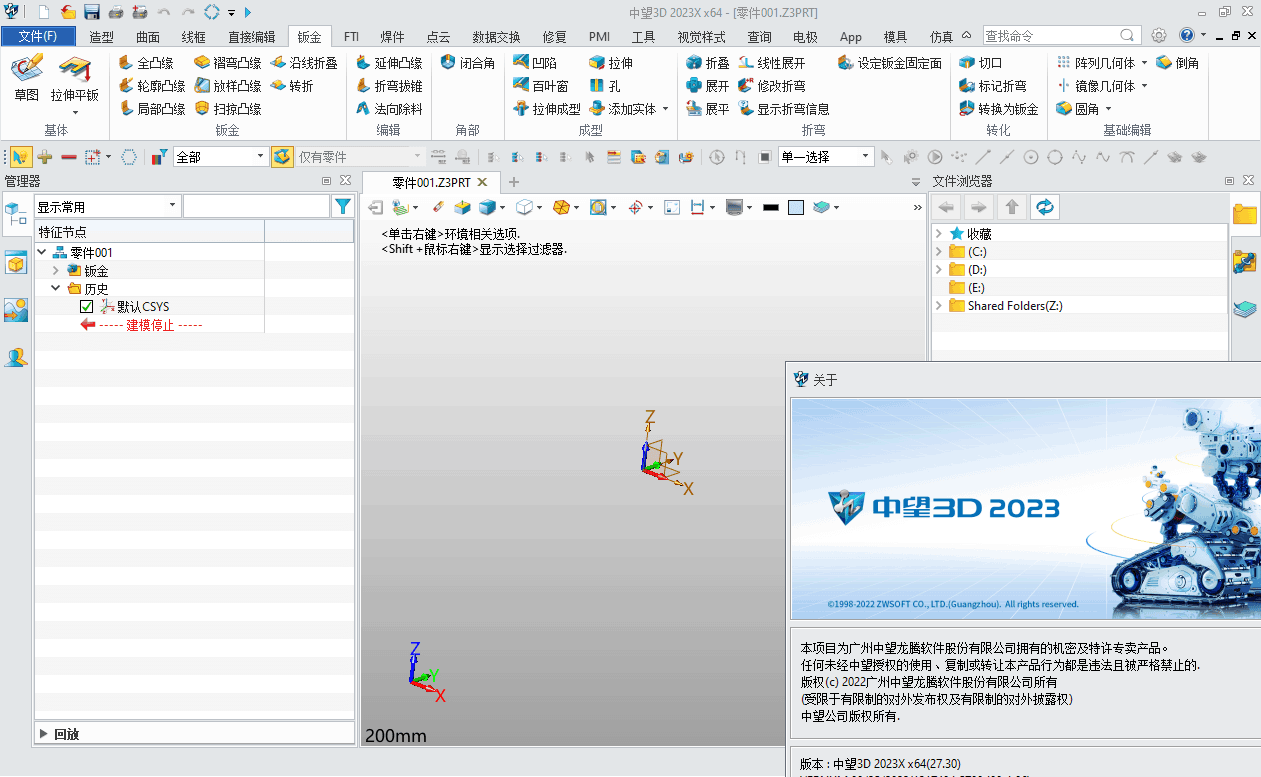Select the 切口 rip tool
1261x777 pixels.
click(x=980, y=62)
